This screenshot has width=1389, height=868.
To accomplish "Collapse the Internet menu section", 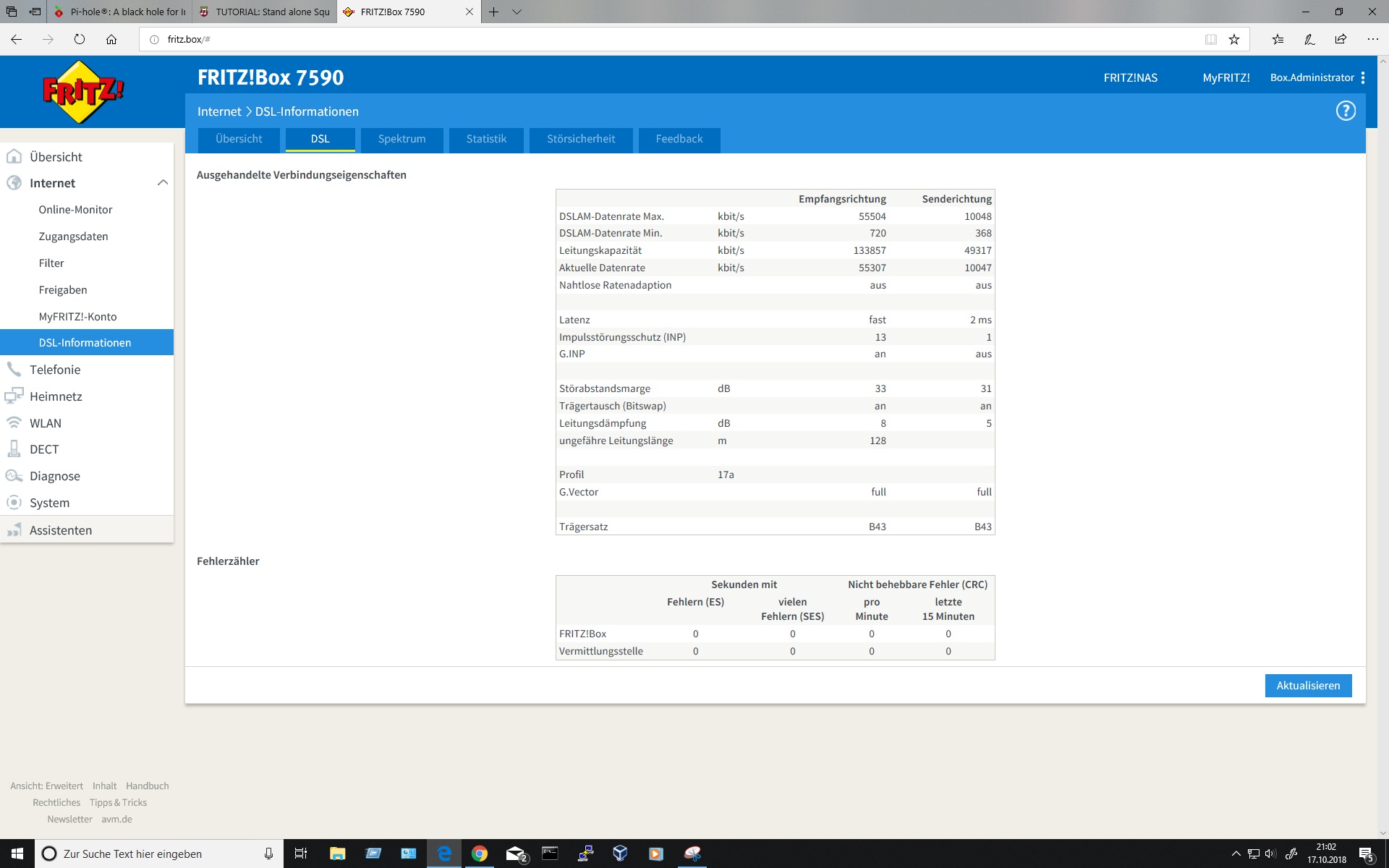I will point(163,183).
